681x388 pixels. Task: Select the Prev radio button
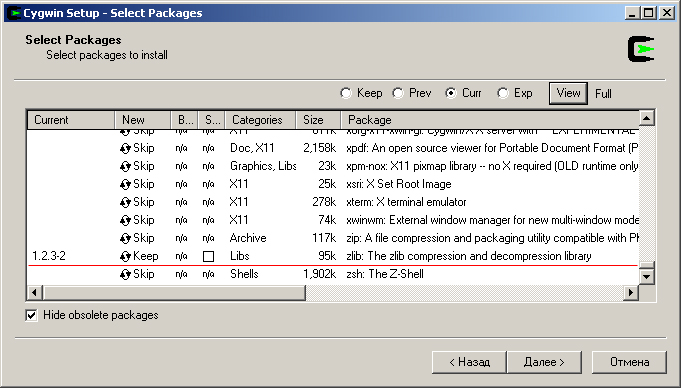click(398, 93)
